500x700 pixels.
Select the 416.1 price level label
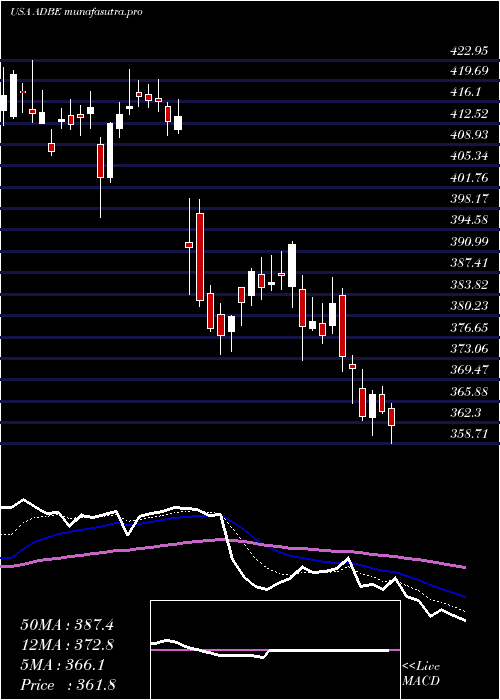(465, 92)
